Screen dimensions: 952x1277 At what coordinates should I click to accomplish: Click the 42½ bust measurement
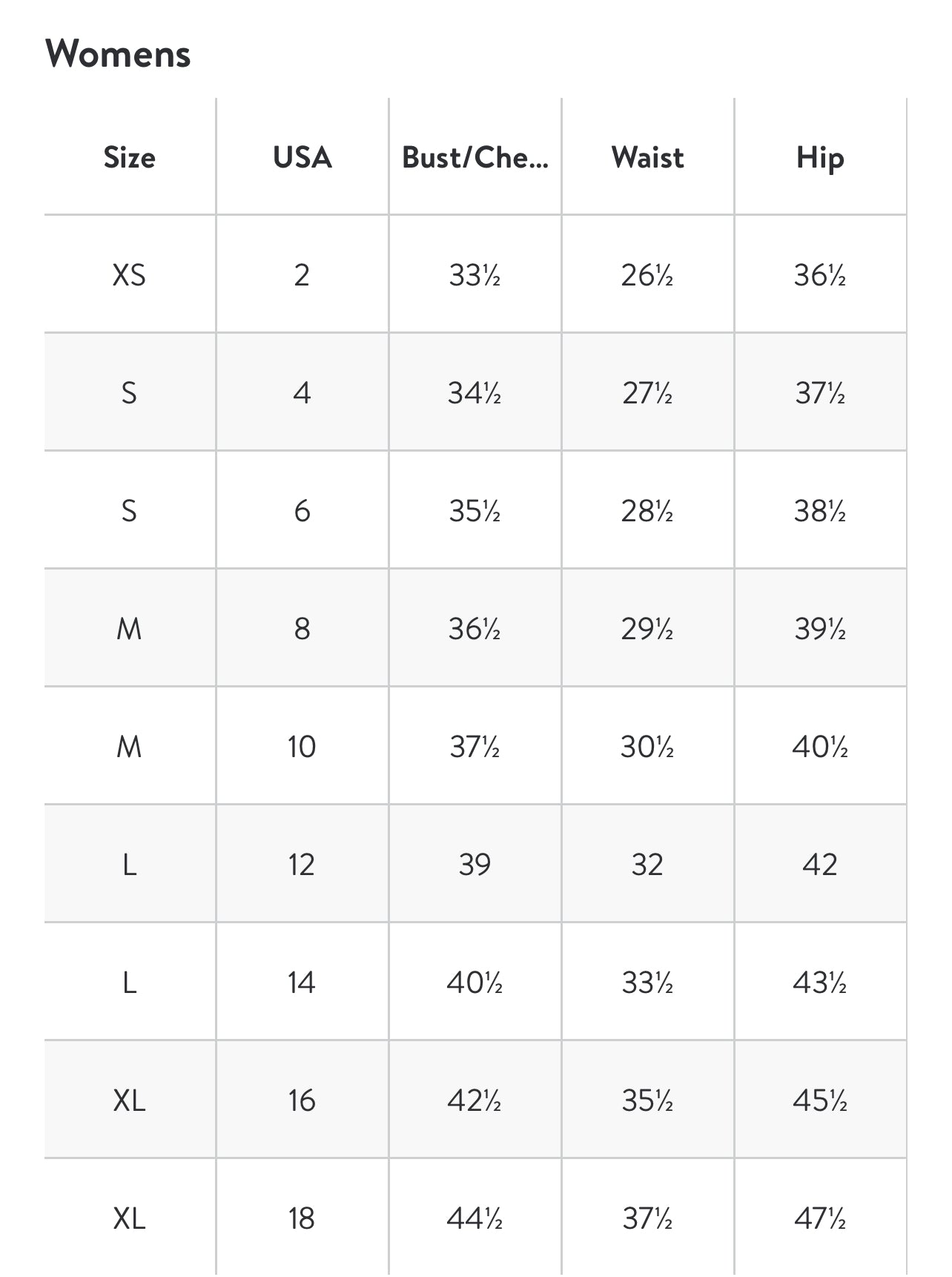(x=475, y=1101)
